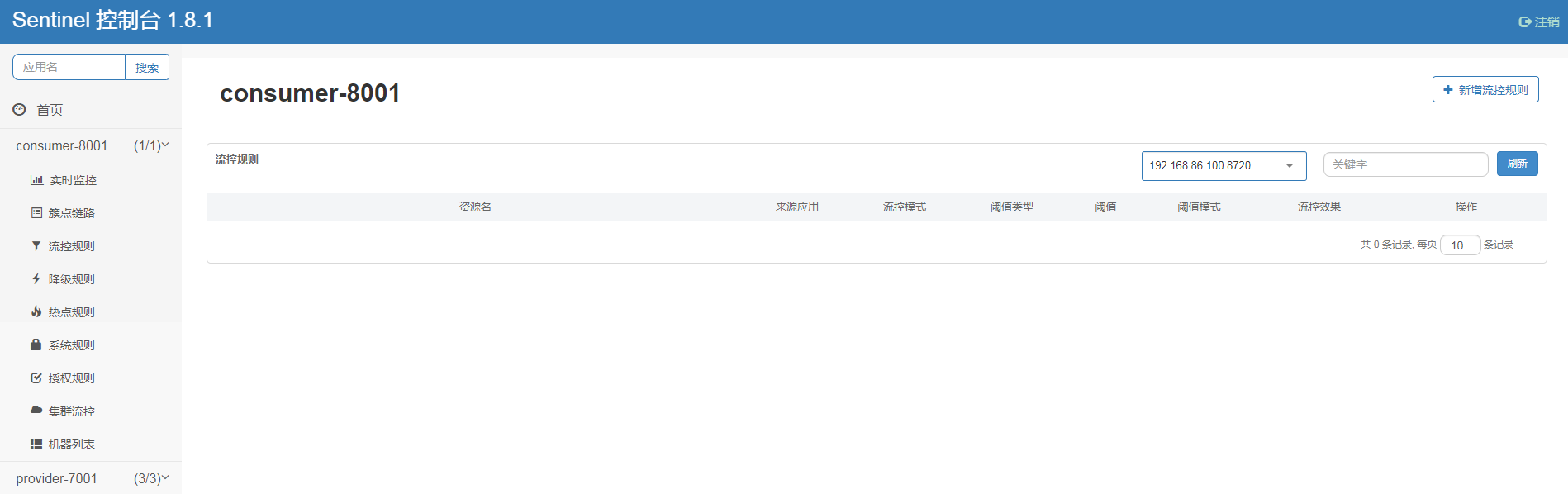Click the bar chart icon for 实时监控
1568x494 pixels.
[x=36, y=179]
